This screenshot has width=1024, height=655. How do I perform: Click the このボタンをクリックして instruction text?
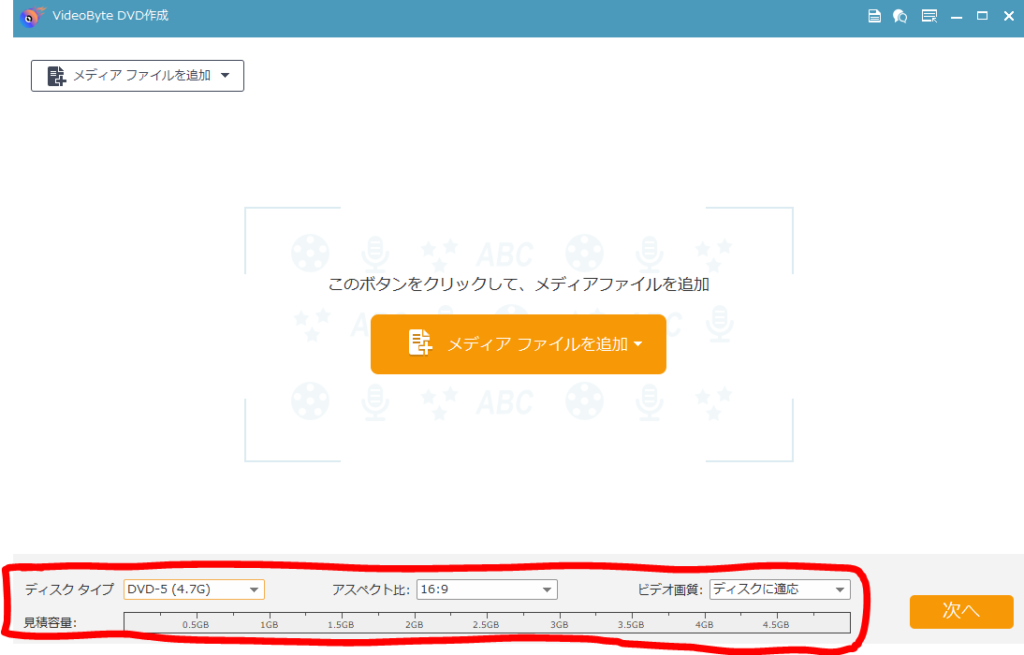518,281
